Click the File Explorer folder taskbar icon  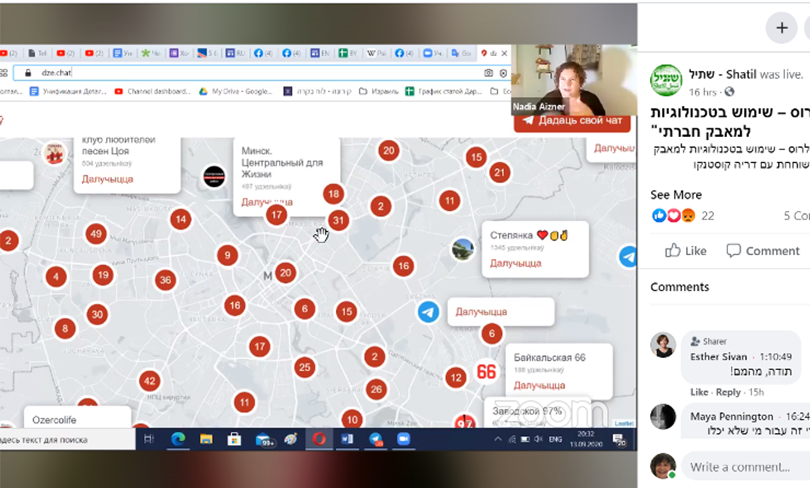(x=206, y=439)
